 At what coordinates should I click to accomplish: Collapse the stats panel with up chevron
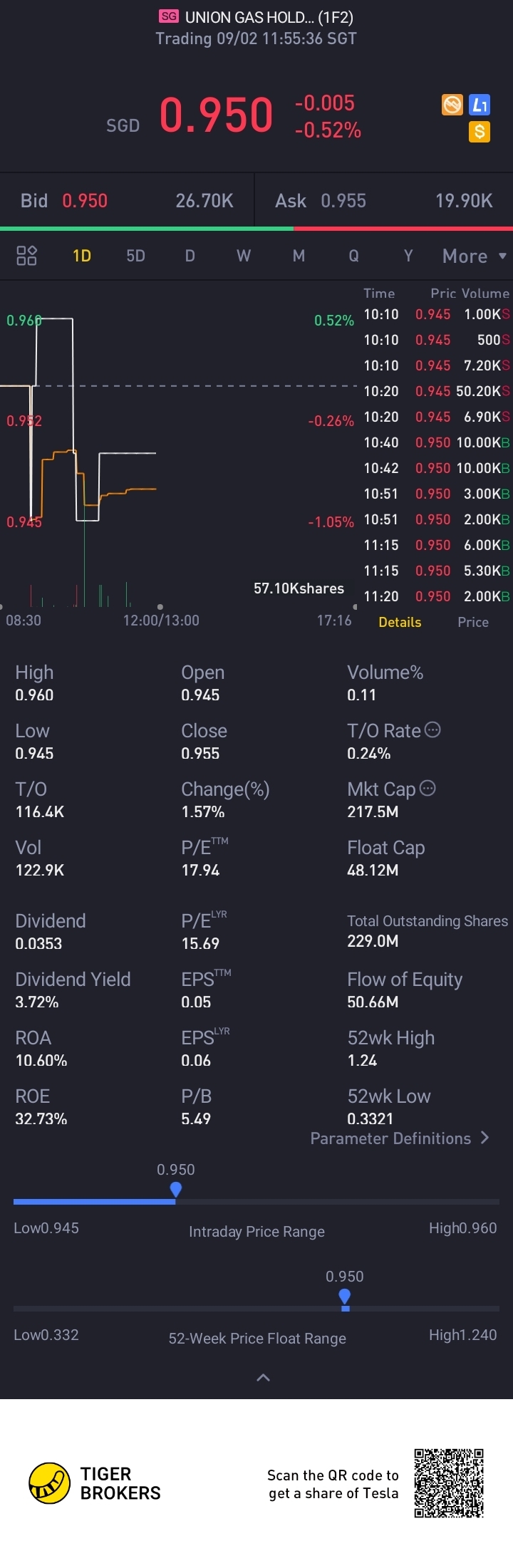263,1377
